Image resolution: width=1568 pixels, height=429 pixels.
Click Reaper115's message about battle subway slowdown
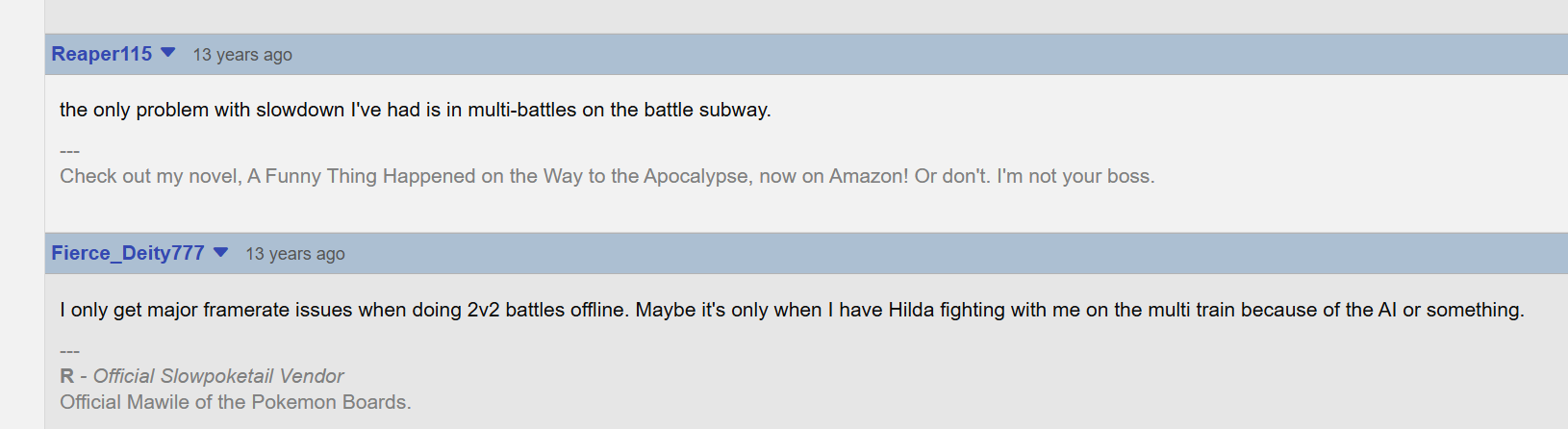coord(415,110)
